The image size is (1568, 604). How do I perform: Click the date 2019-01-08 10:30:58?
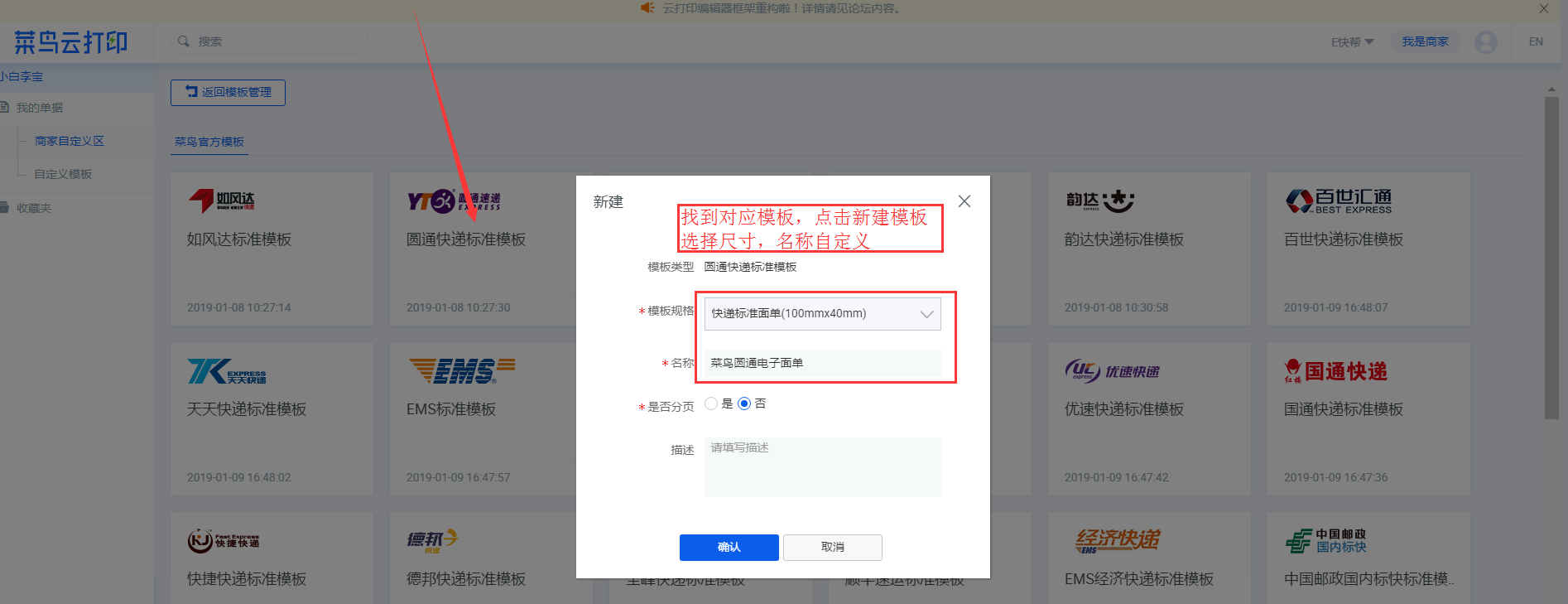[x=1117, y=307]
